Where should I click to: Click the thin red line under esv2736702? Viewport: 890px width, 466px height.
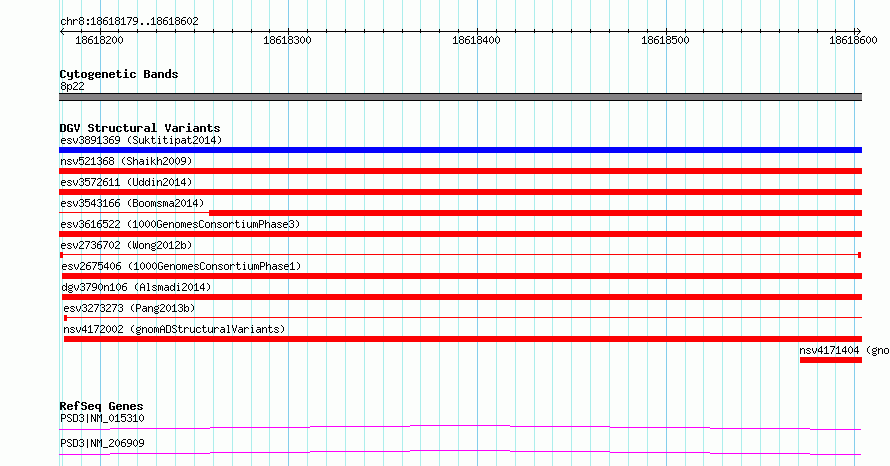pos(460,255)
